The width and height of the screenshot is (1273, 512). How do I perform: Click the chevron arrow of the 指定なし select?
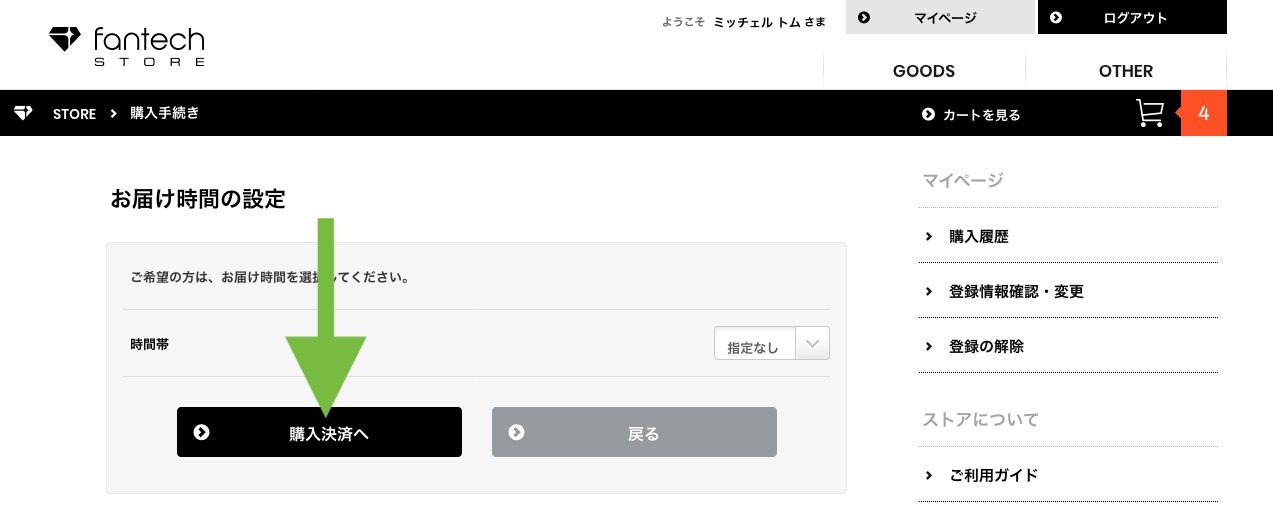coord(813,344)
